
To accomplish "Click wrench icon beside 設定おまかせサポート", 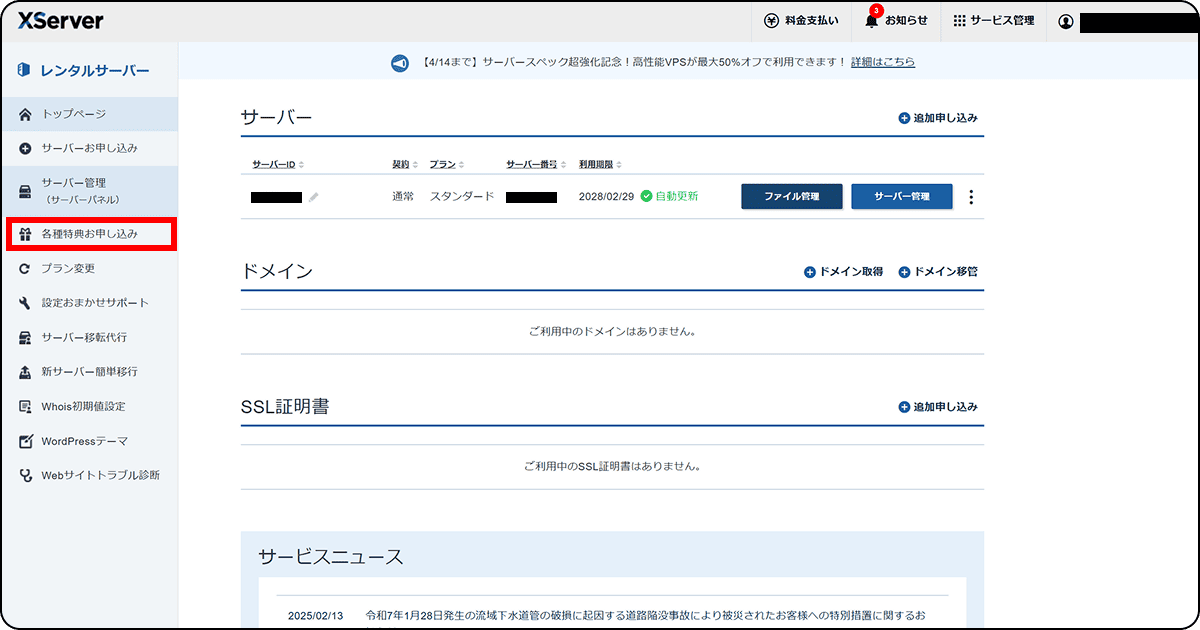I will coord(26,303).
